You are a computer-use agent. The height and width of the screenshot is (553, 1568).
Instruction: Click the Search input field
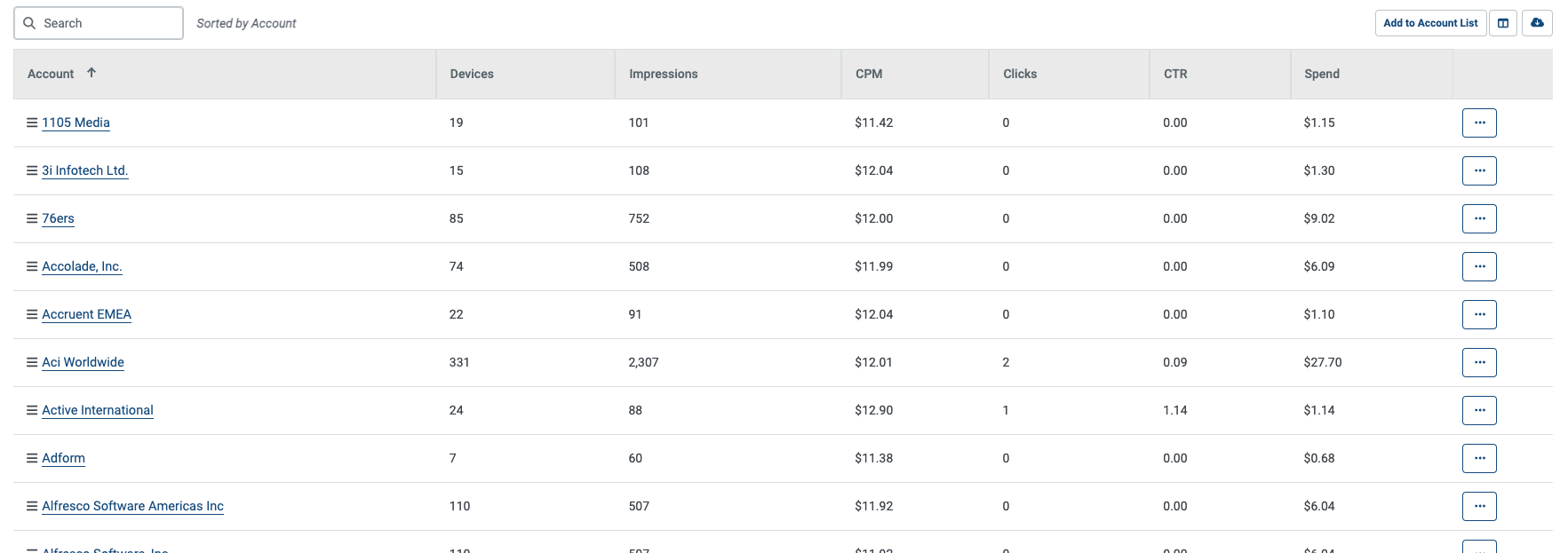(x=99, y=23)
